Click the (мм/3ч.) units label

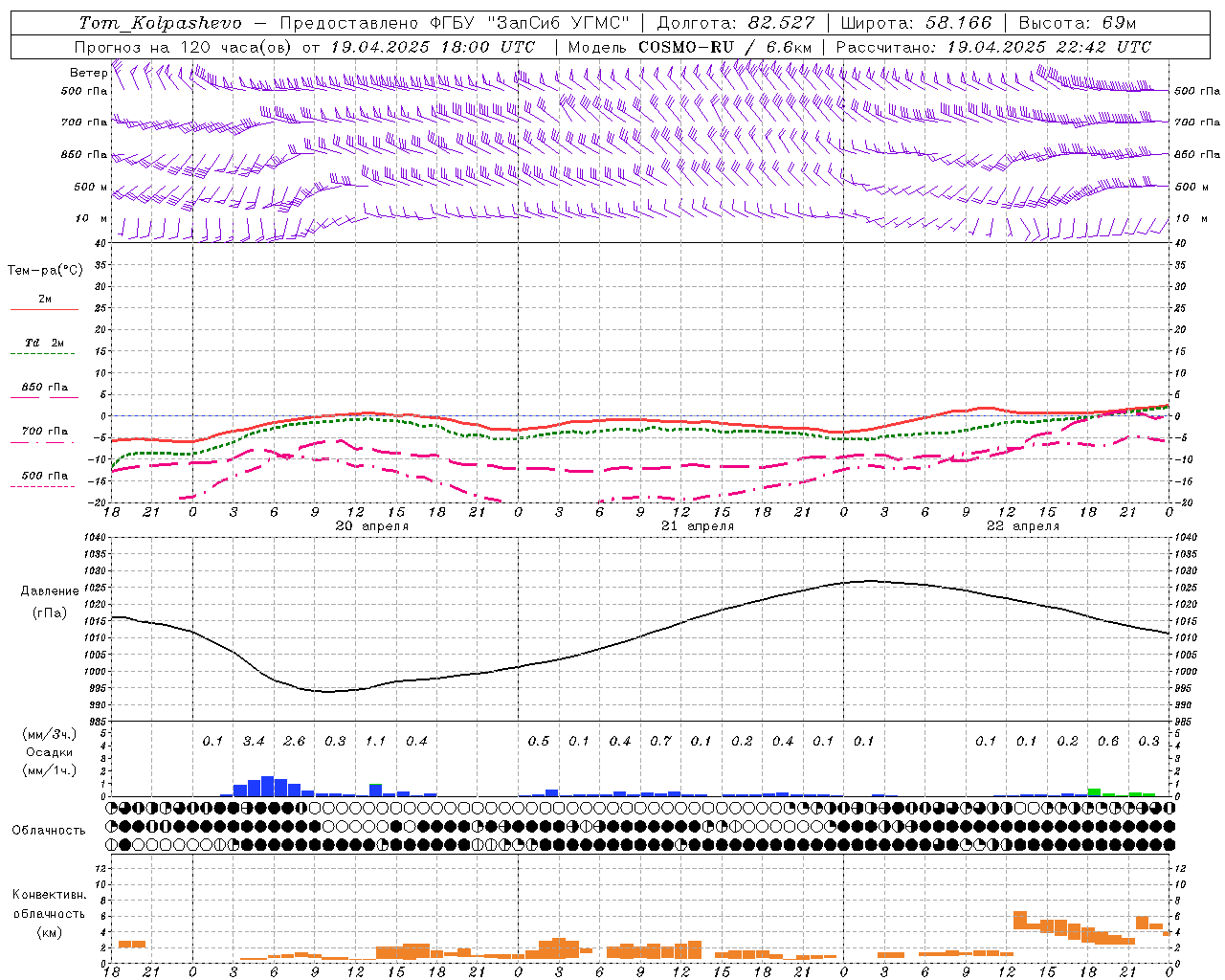click(50, 734)
